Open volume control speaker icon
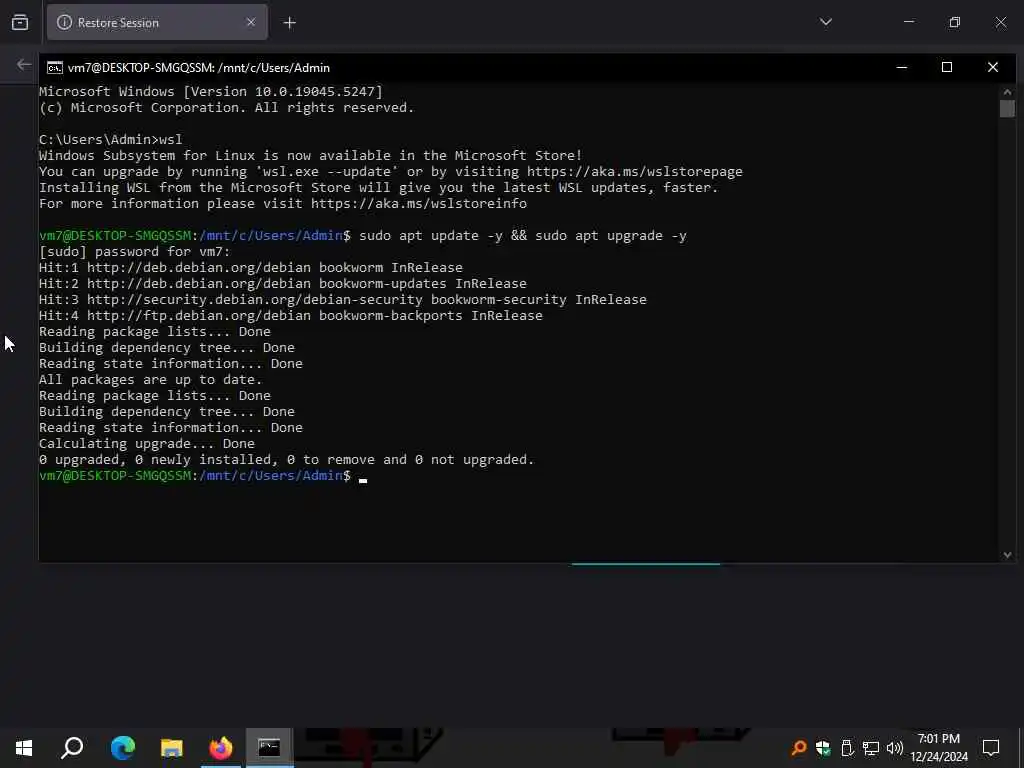The image size is (1024, 768). [x=895, y=748]
